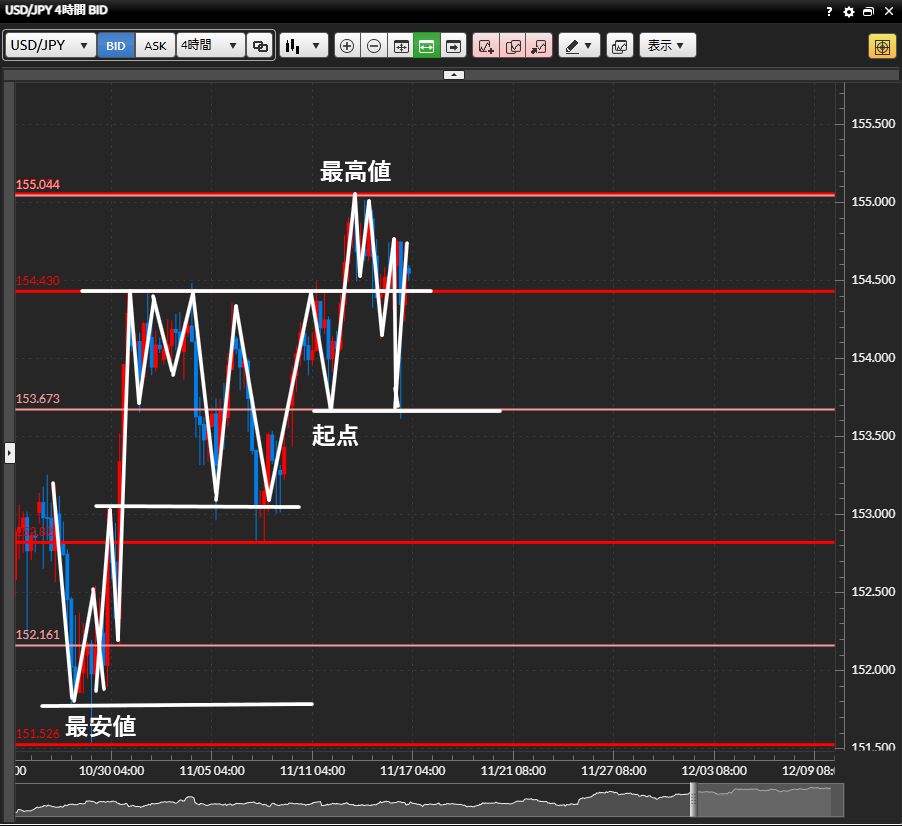
Task: Click the middle pink position-line icon
Action: [512, 46]
